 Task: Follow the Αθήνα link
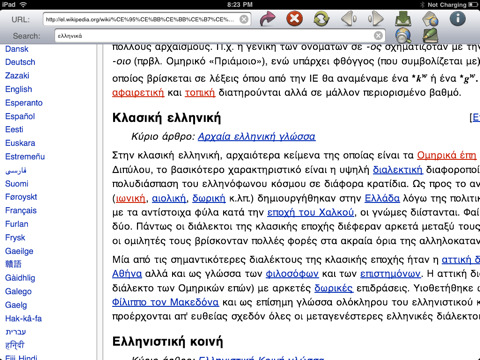tap(127, 274)
